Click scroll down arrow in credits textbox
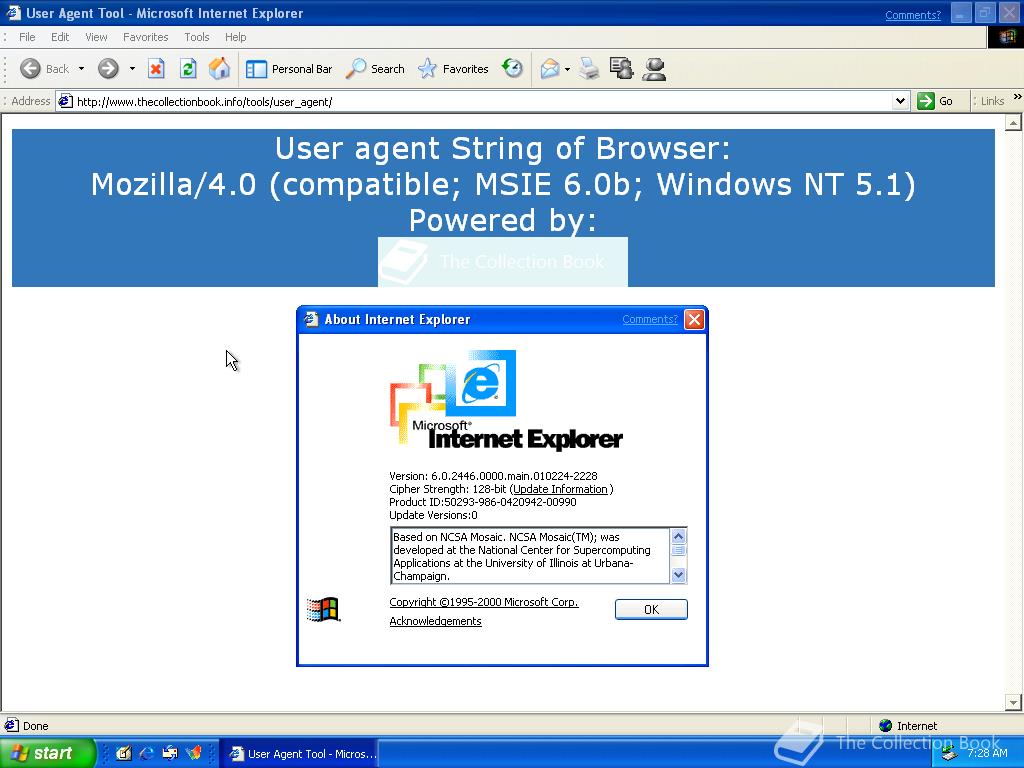 tap(679, 575)
